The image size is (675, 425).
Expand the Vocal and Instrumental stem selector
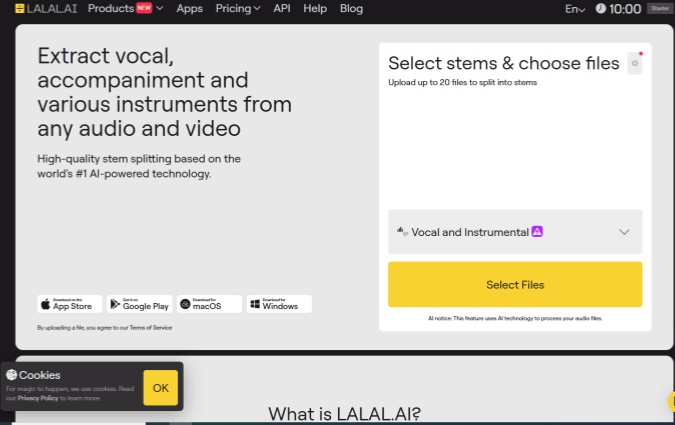coord(515,232)
